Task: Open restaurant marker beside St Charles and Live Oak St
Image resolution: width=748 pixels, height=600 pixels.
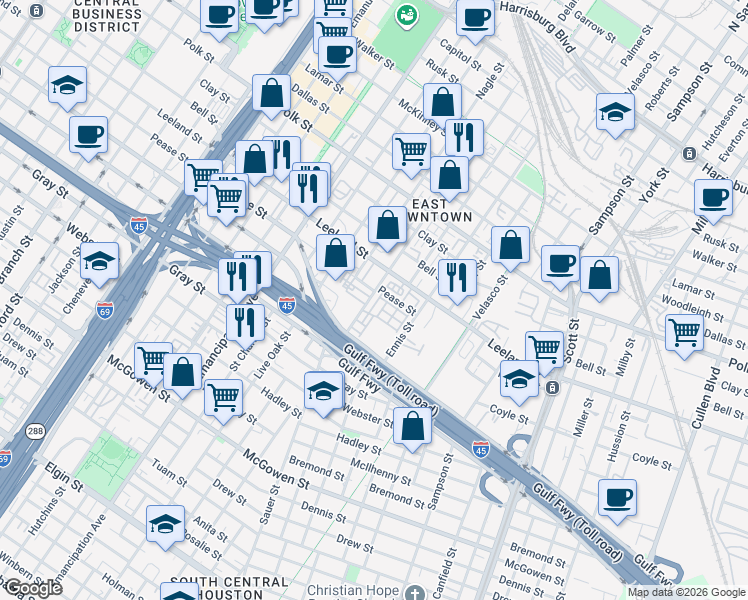Action: [x=245, y=323]
